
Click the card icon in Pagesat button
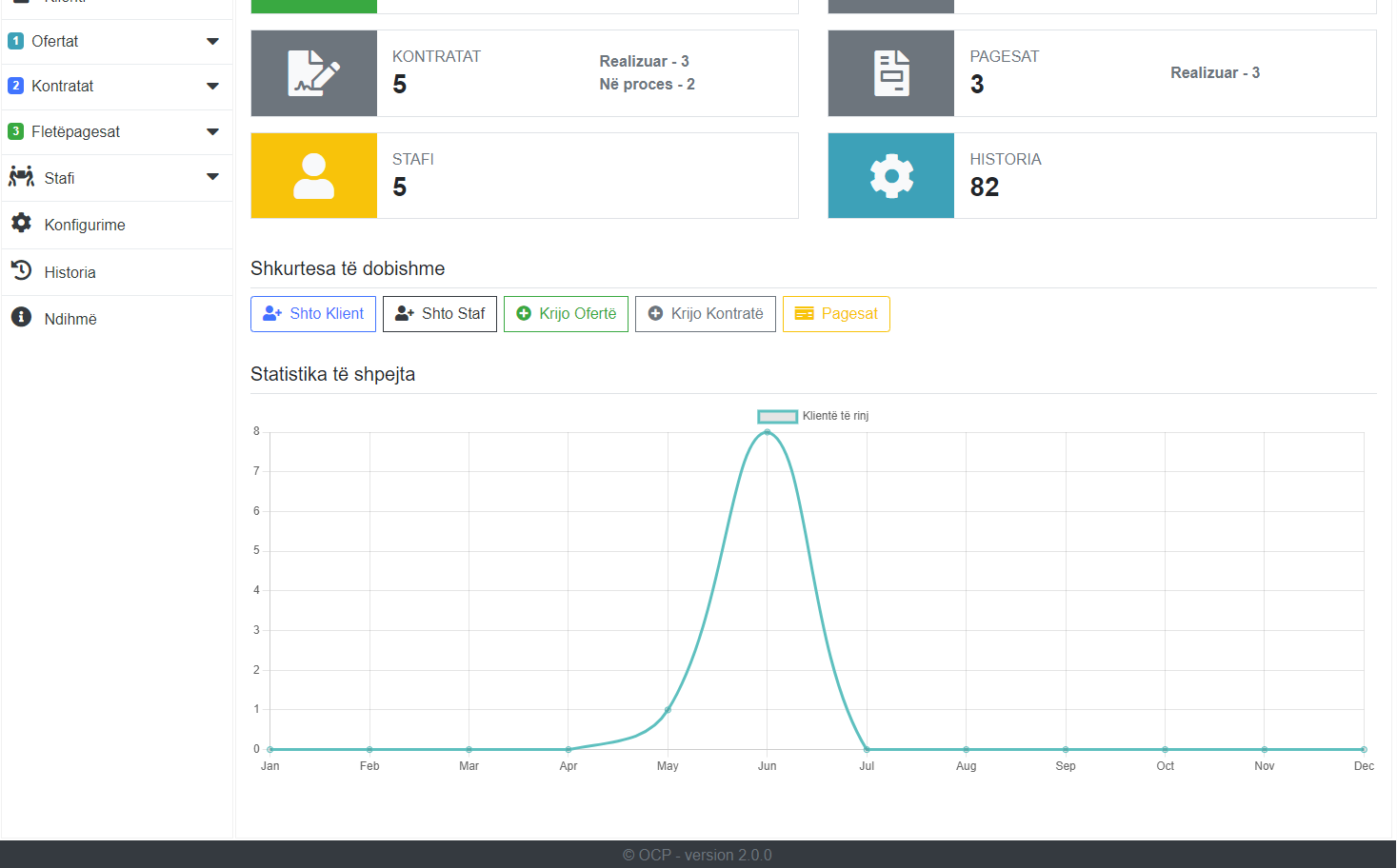click(x=805, y=313)
